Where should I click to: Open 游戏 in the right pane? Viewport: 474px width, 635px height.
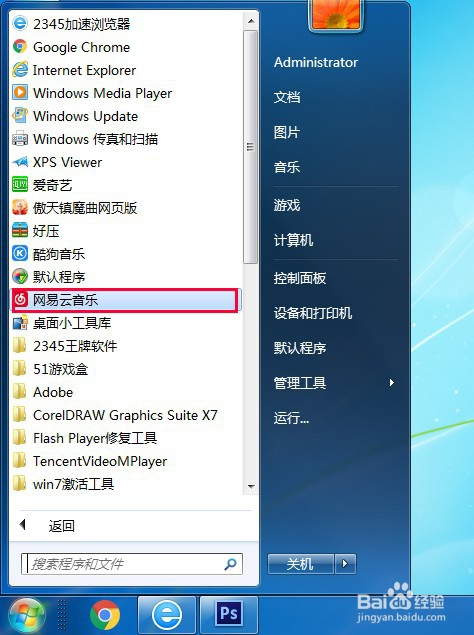pyautogui.click(x=287, y=205)
